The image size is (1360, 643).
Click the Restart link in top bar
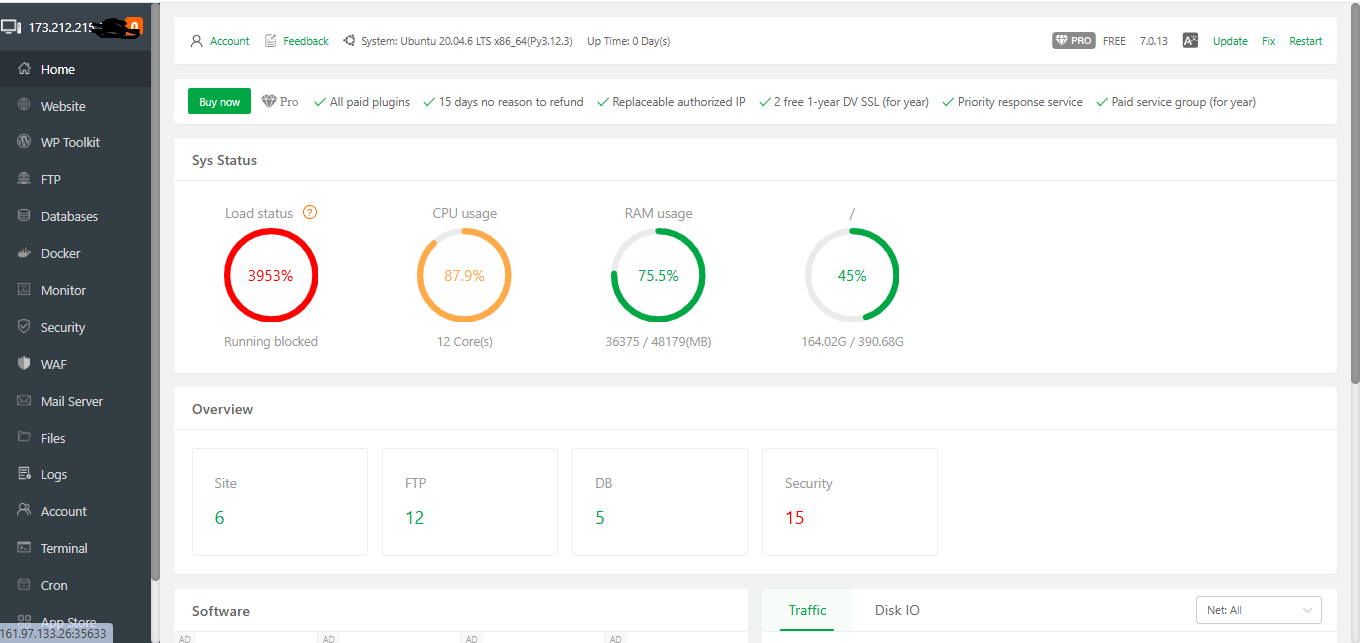click(1305, 41)
